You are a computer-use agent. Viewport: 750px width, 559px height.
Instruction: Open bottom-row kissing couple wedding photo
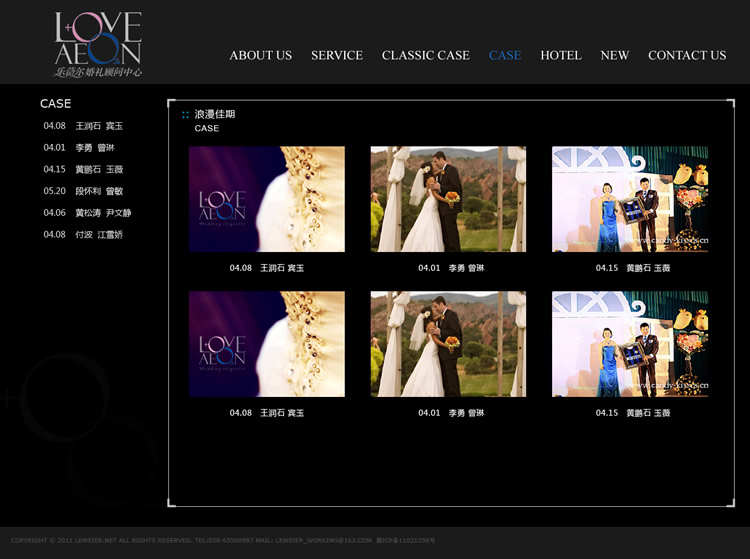click(x=448, y=344)
